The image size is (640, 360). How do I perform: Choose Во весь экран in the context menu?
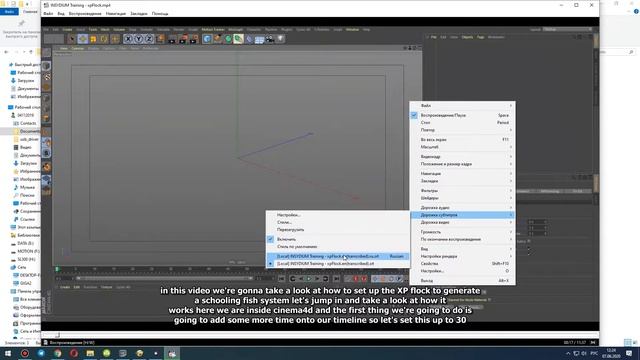tap(462, 140)
